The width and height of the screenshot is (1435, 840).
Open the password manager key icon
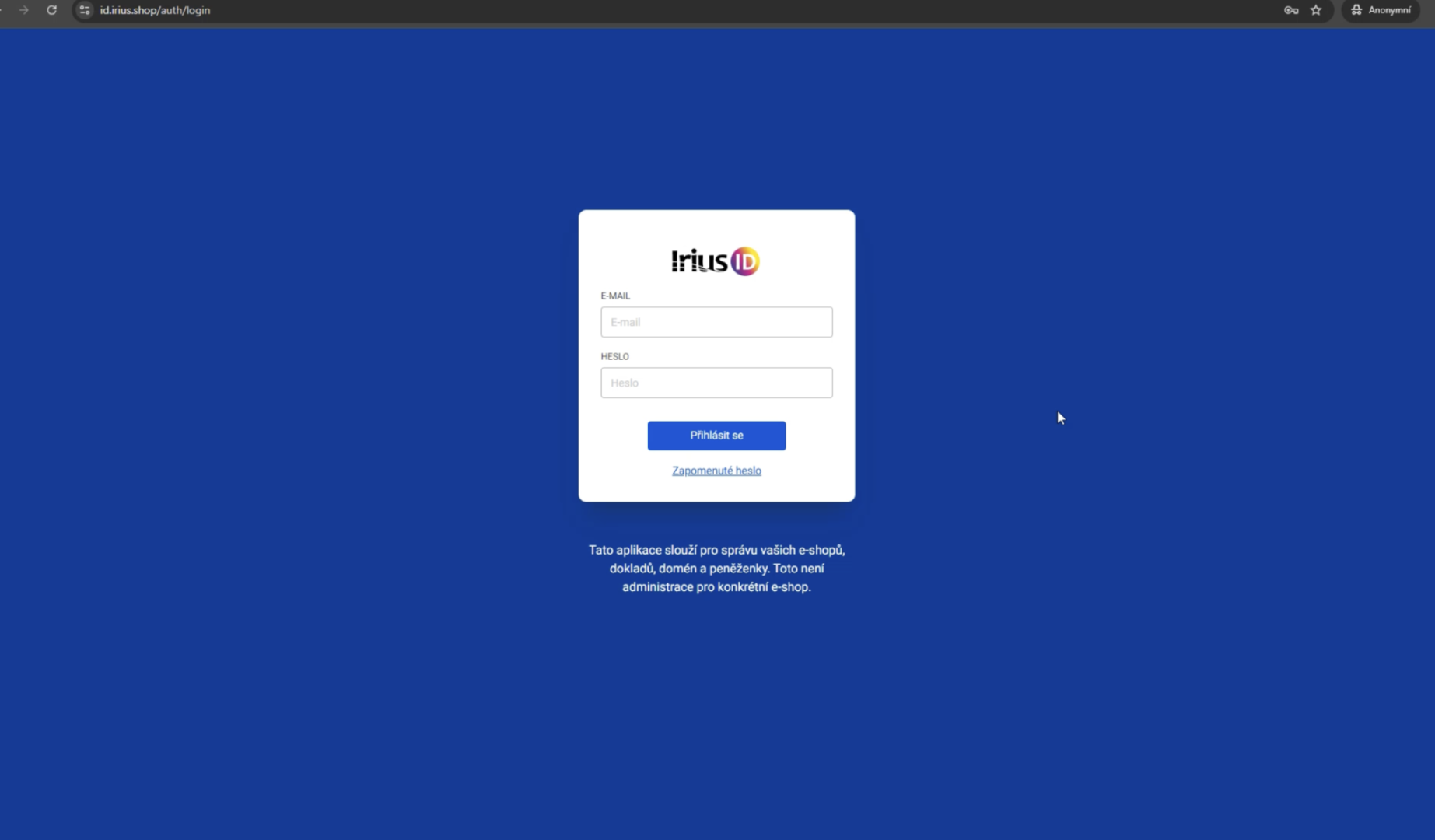(x=1291, y=10)
